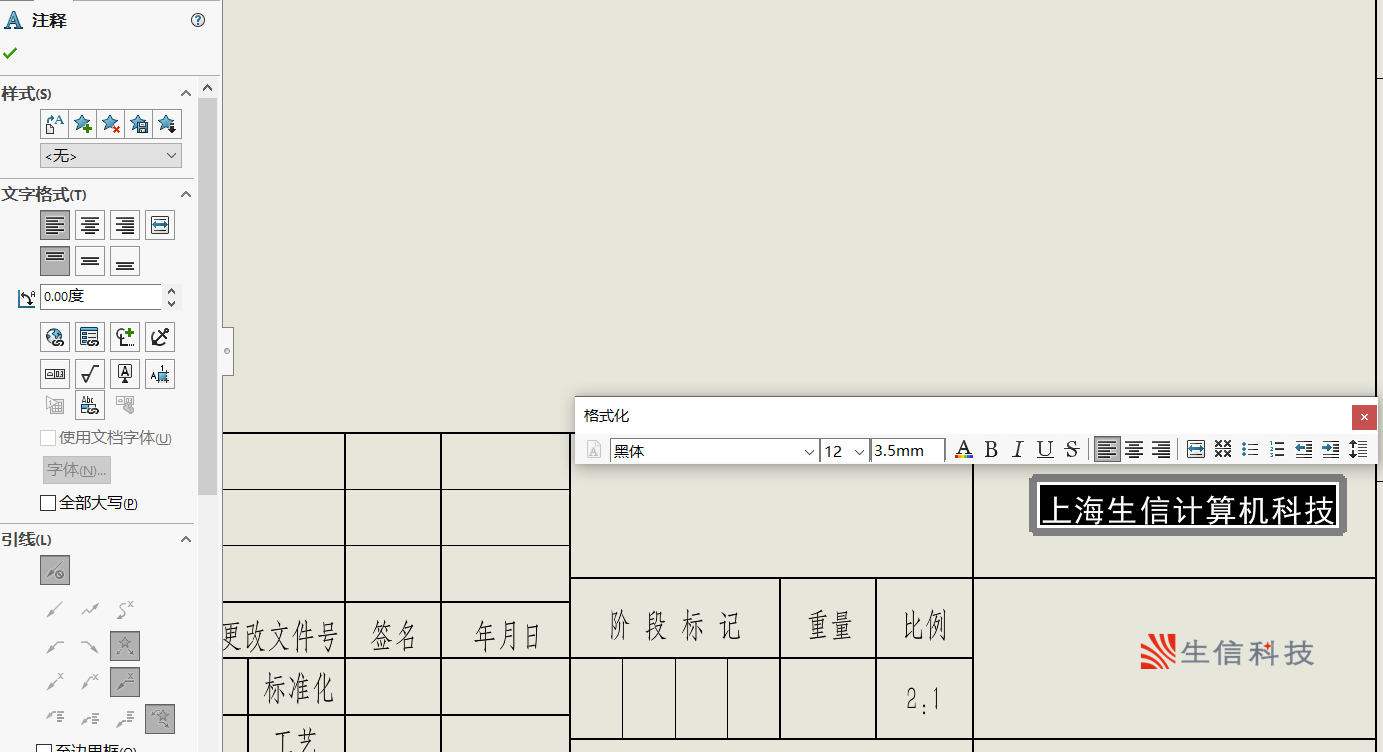Viewport: 1383px width, 752px height.
Task: Collapse the 文字格式 section
Action: pyautogui.click(x=185, y=194)
